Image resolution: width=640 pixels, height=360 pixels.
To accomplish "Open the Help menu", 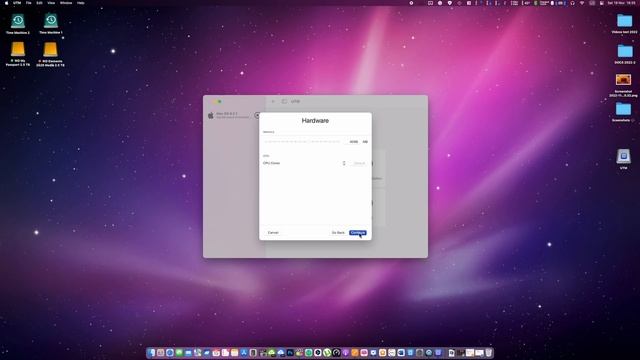I will pos(81,3).
